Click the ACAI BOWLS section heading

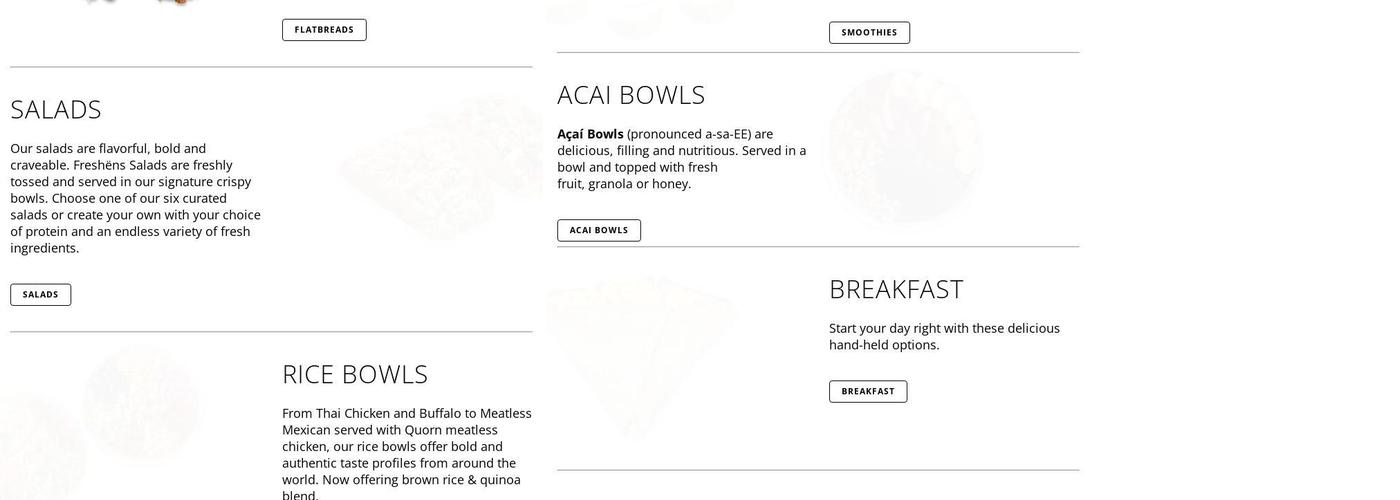click(631, 95)
